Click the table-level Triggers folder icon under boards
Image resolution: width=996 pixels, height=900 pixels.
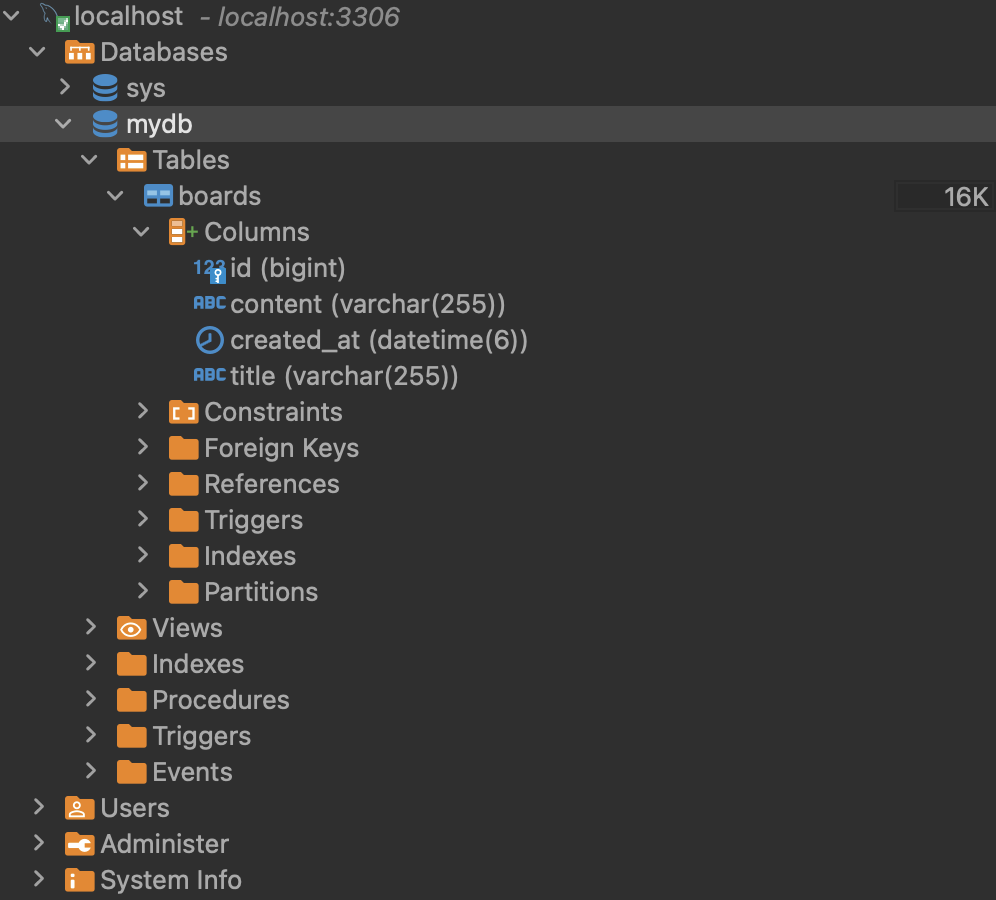pos(184,520)
